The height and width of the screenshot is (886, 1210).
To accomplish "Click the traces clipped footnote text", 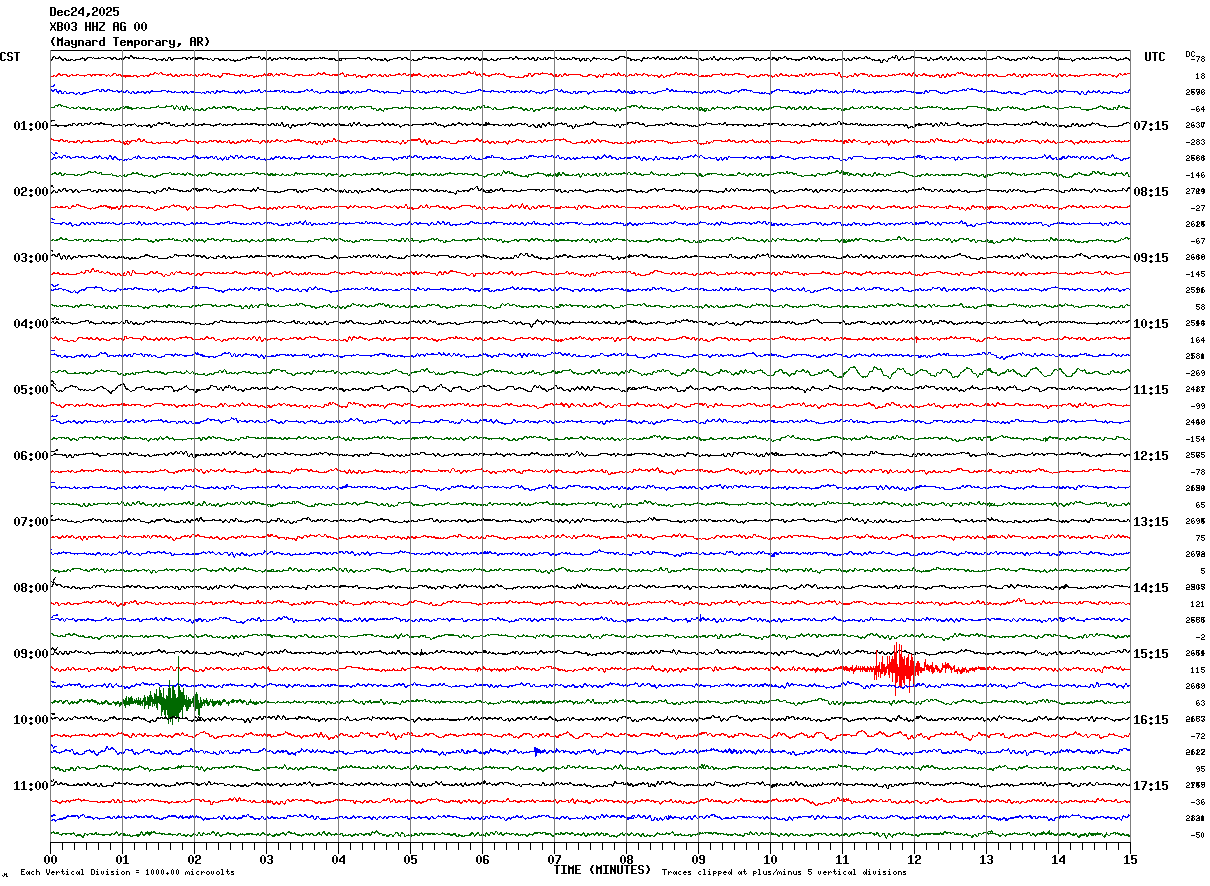I will 784,872.
